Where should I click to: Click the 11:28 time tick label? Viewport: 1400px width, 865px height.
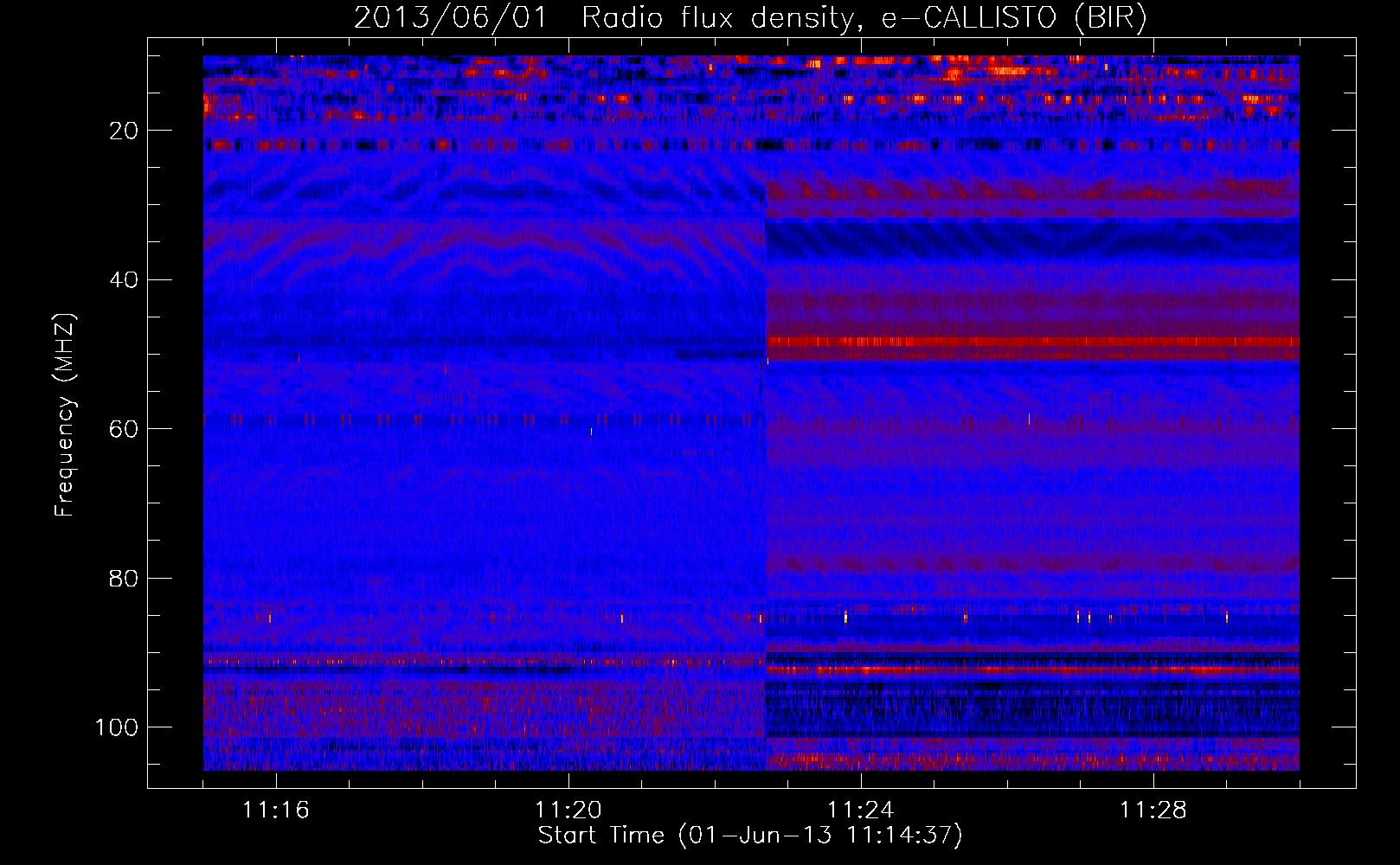point(1153,811)
